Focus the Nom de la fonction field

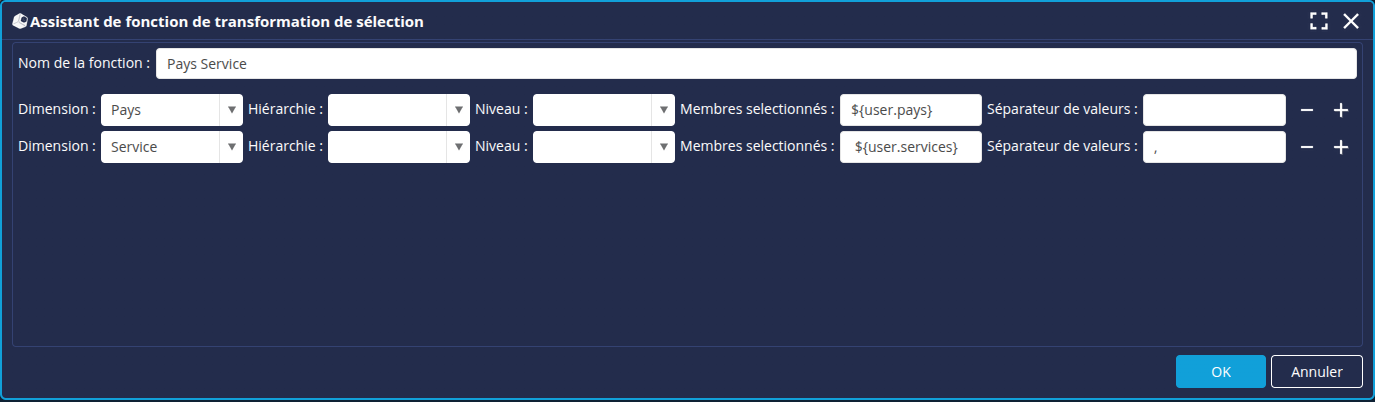[755, 63]
